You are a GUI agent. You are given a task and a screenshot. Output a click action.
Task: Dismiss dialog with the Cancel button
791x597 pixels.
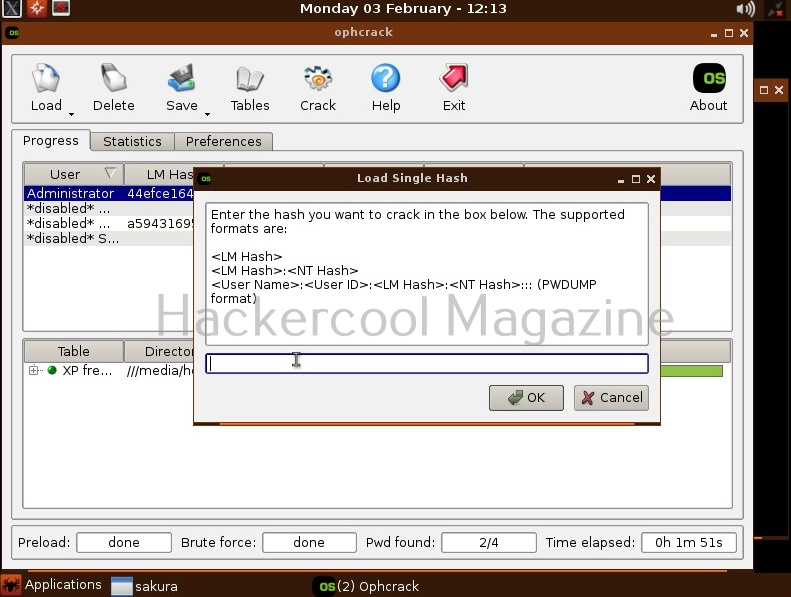(x=611, y=398)
